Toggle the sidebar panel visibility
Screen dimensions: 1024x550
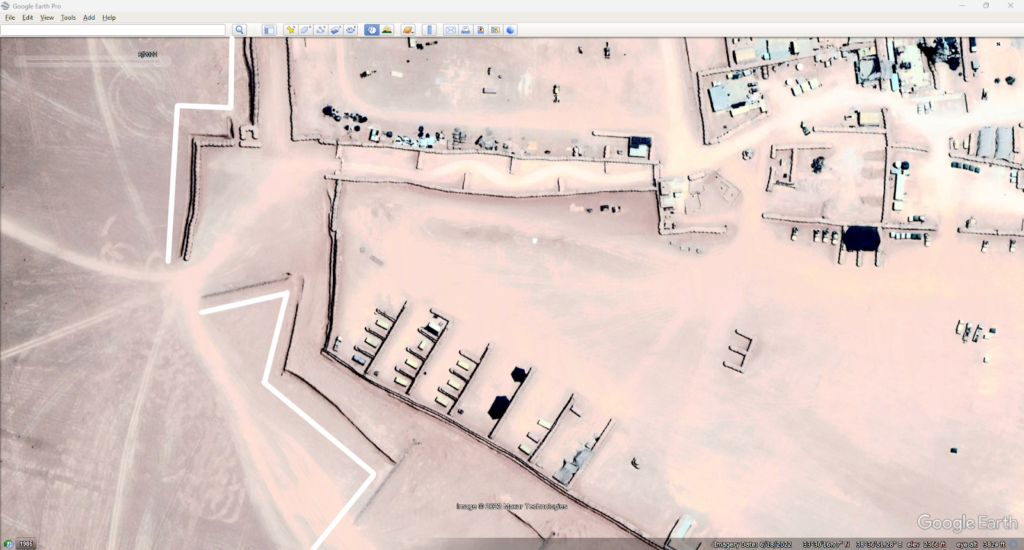[x=269, y=30]
